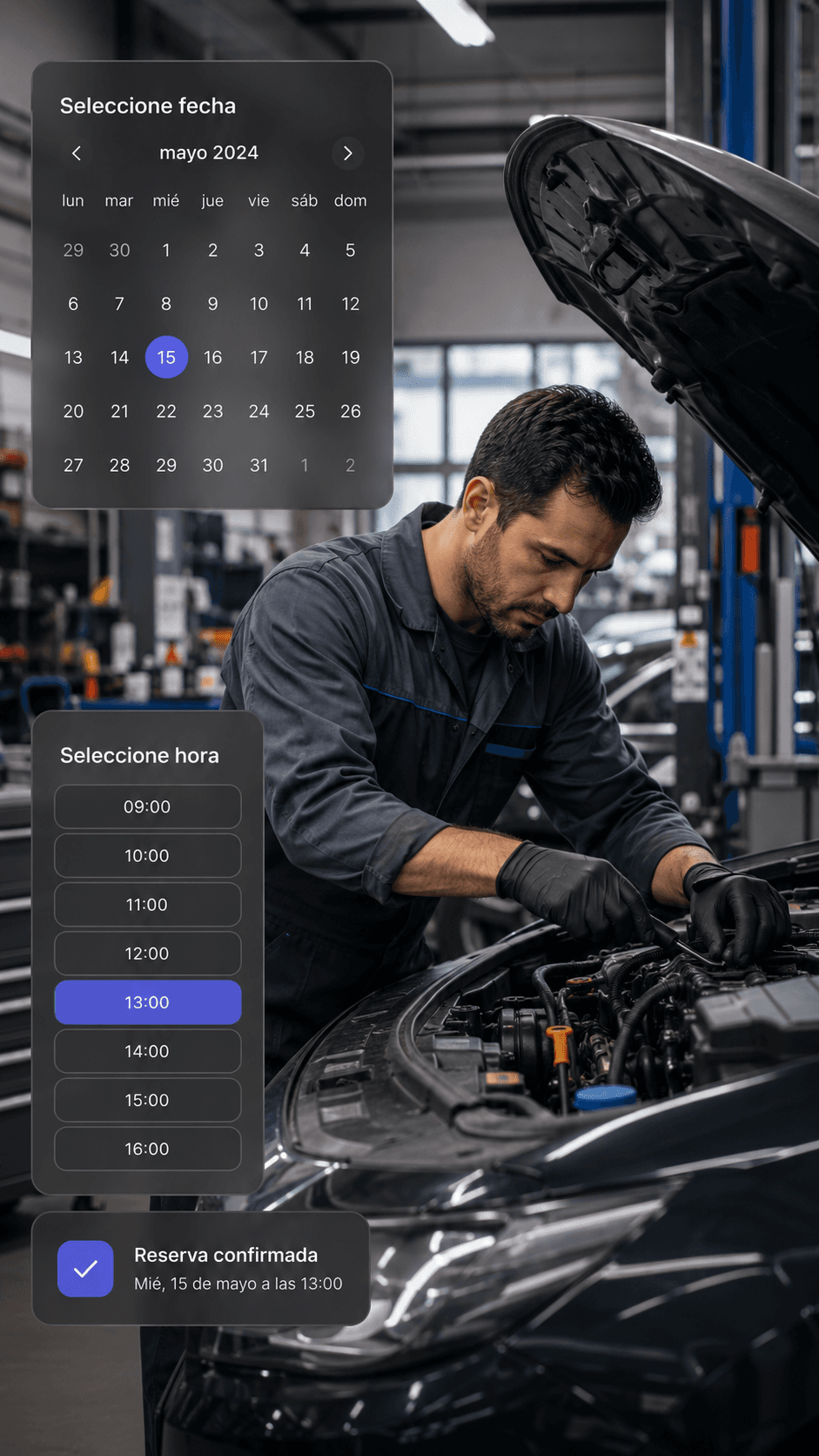Select highlighted day 15 in calendar
The height and width of the screenshot is (1456, 819).
tap(166, 357)
